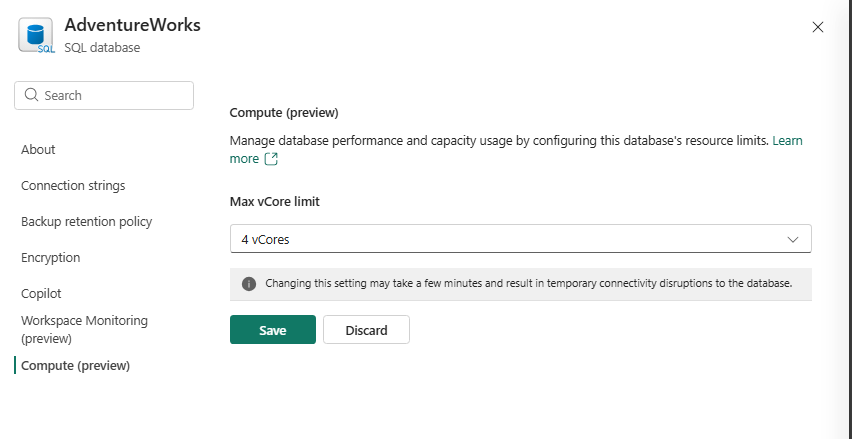Image resolution: width=852 pixels, height=439 pixels.
Task: Save the vCore limit change
Action: (x=273, y=330)
